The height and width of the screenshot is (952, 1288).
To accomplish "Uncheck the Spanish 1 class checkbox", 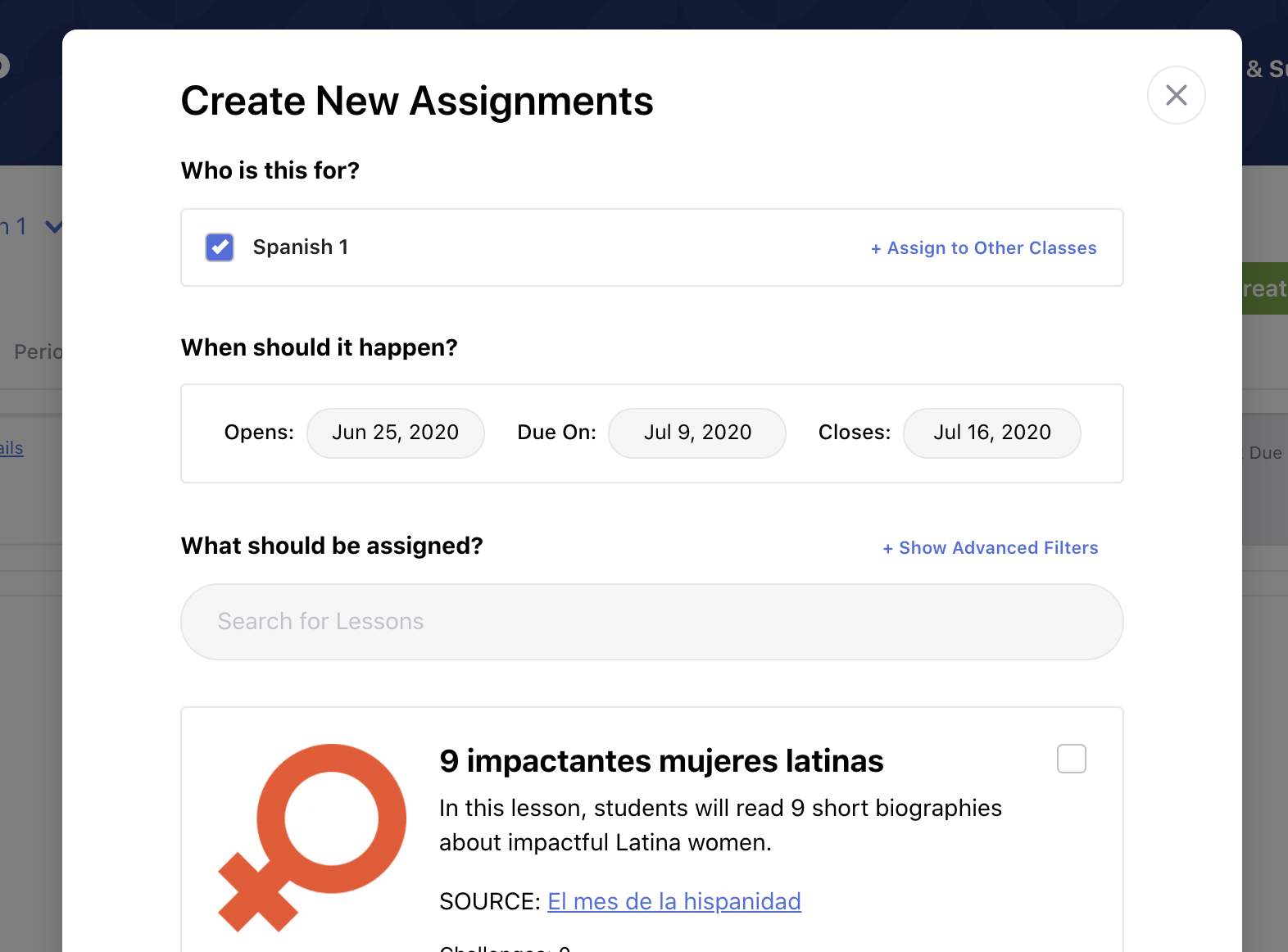I will (220, 247).
